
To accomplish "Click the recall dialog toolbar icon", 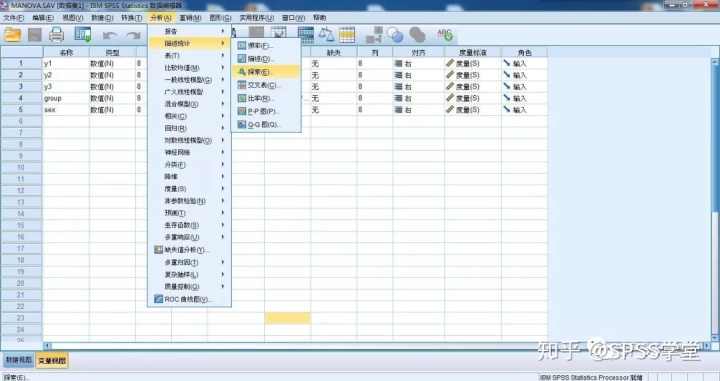I will click(x=83, y=35).
